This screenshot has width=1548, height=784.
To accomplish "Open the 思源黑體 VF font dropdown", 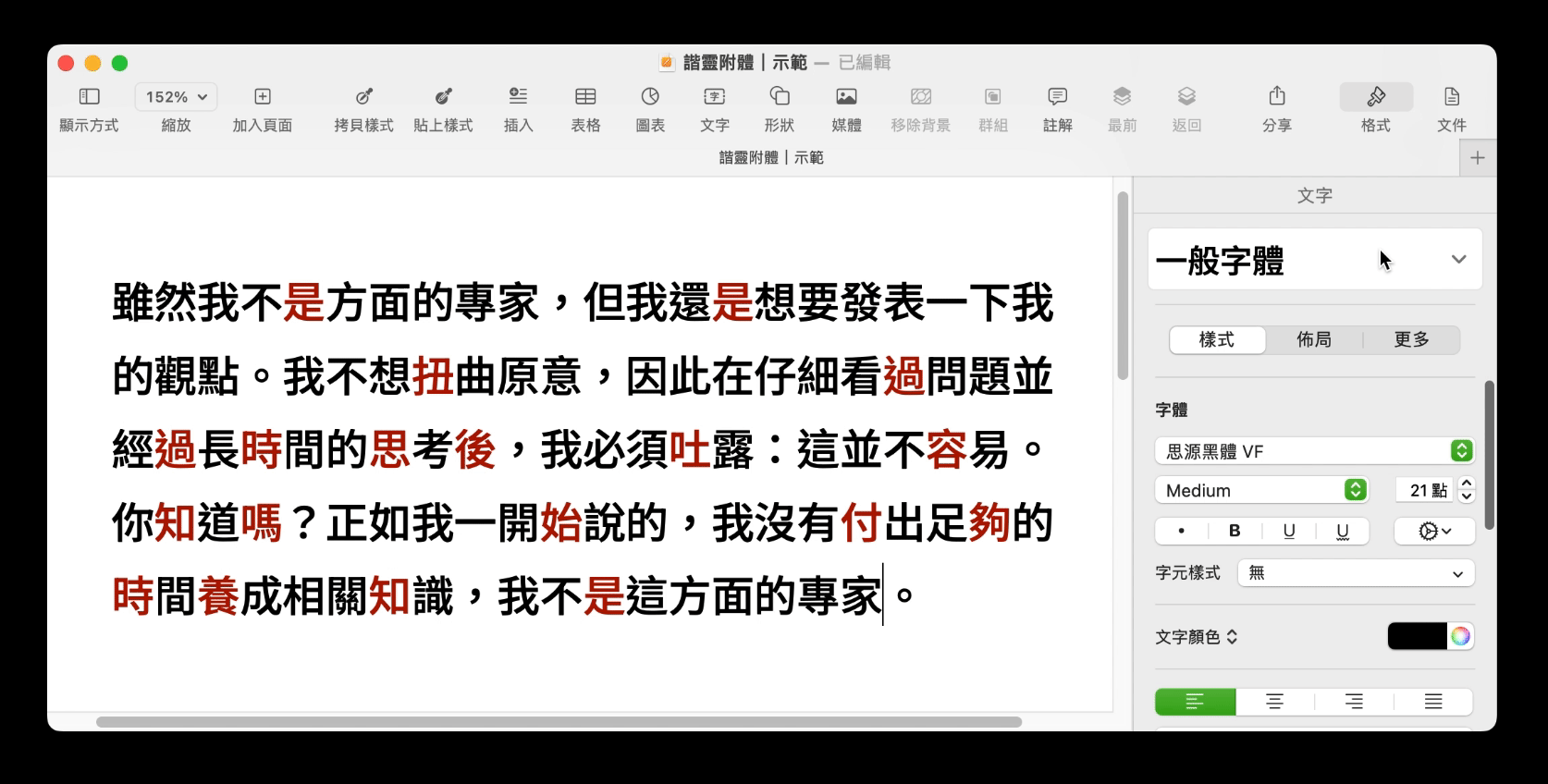I will click(1314, 451).
